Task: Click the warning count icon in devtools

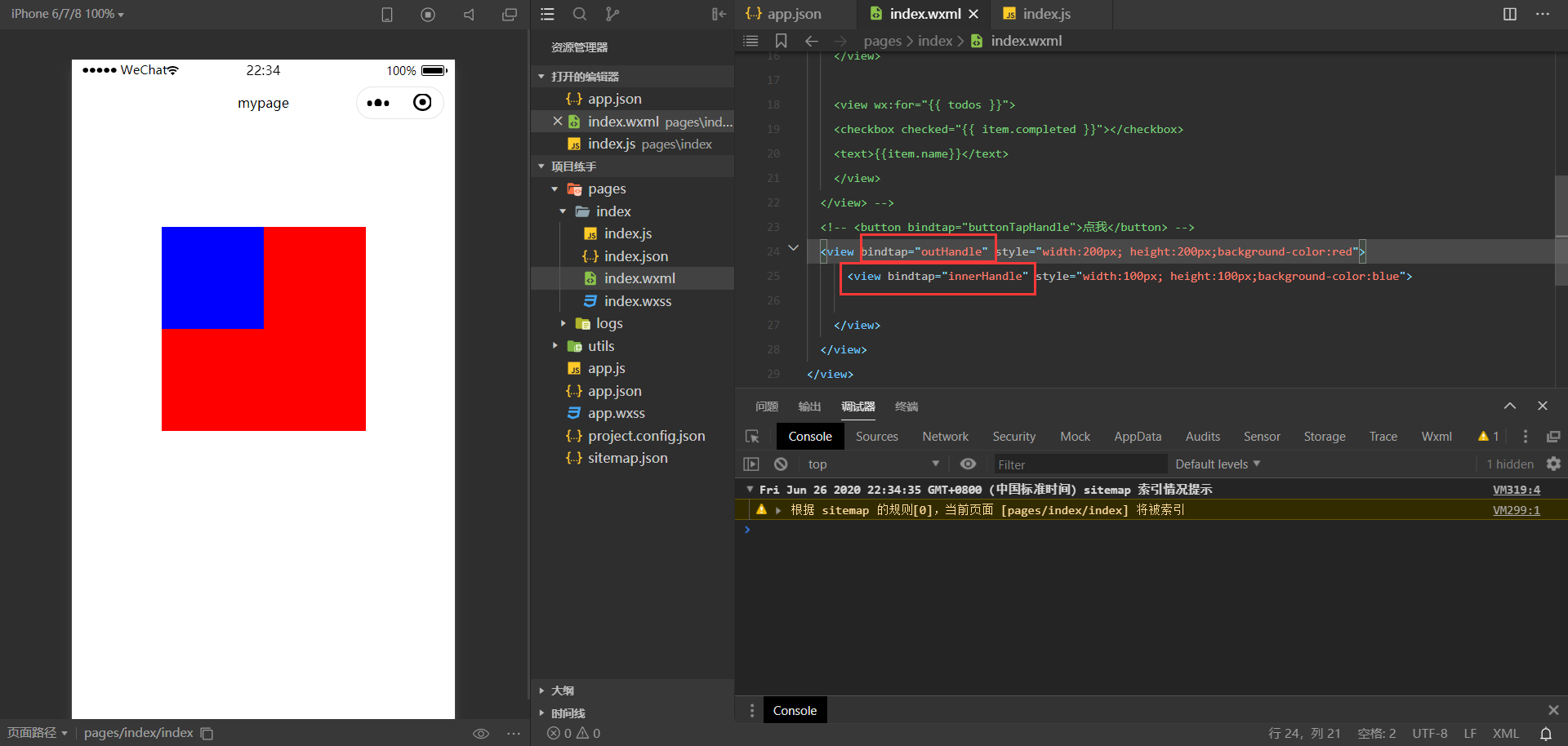Action: [1488, 437]
